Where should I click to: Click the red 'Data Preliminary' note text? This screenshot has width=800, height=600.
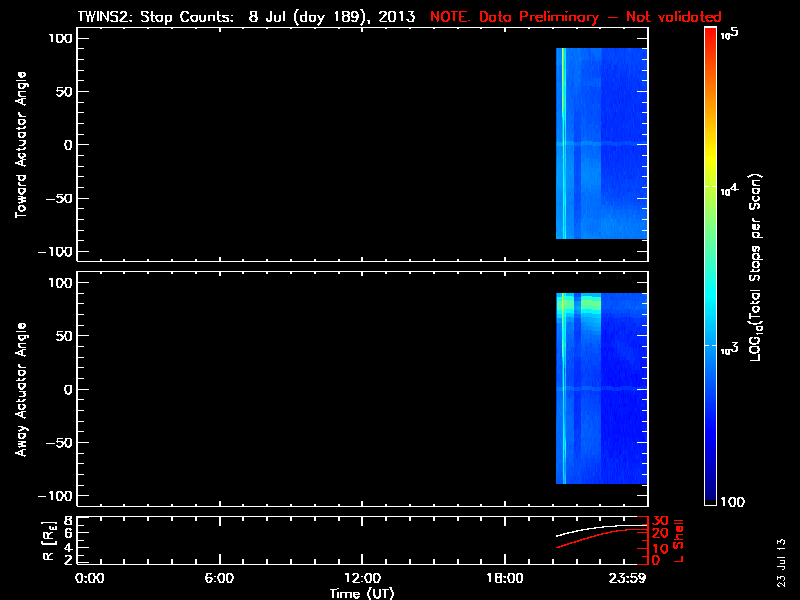(576, 17)
